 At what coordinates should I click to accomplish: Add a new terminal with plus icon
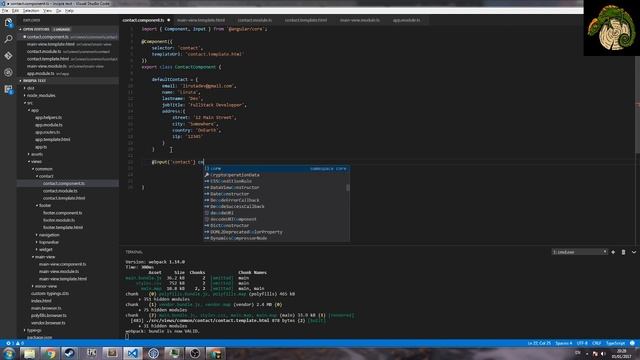613,252
